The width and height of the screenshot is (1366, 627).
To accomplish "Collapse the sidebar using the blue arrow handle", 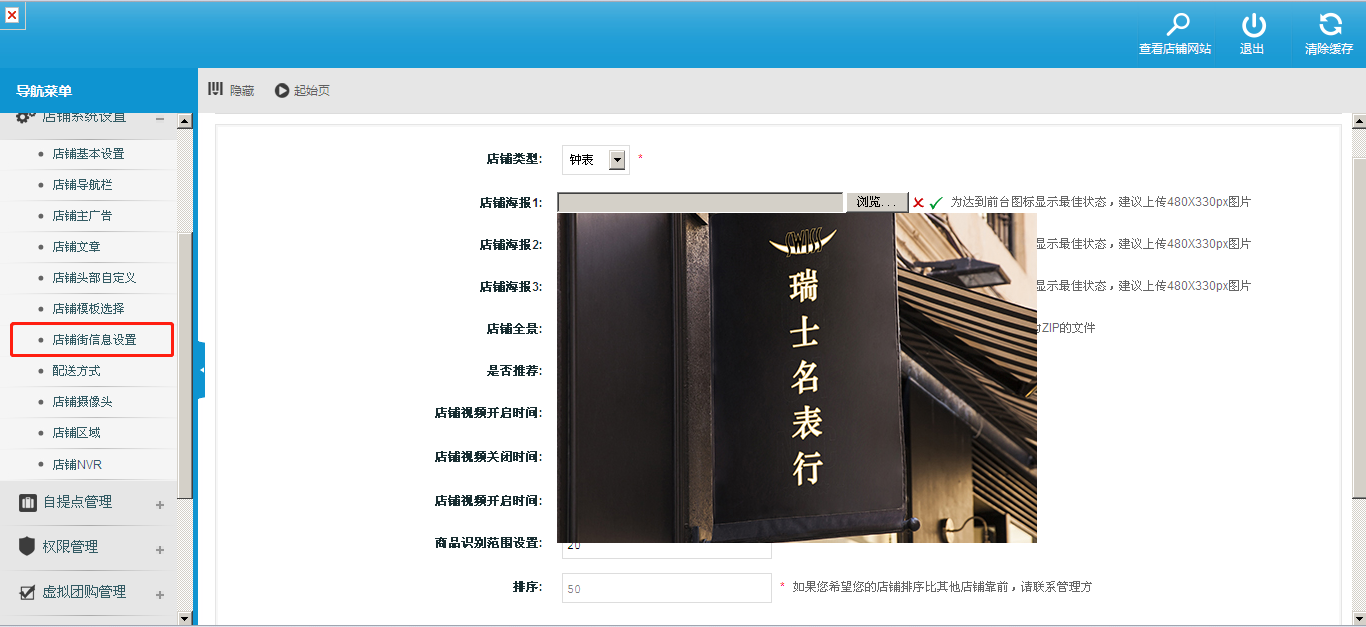I will click(201, 370).
